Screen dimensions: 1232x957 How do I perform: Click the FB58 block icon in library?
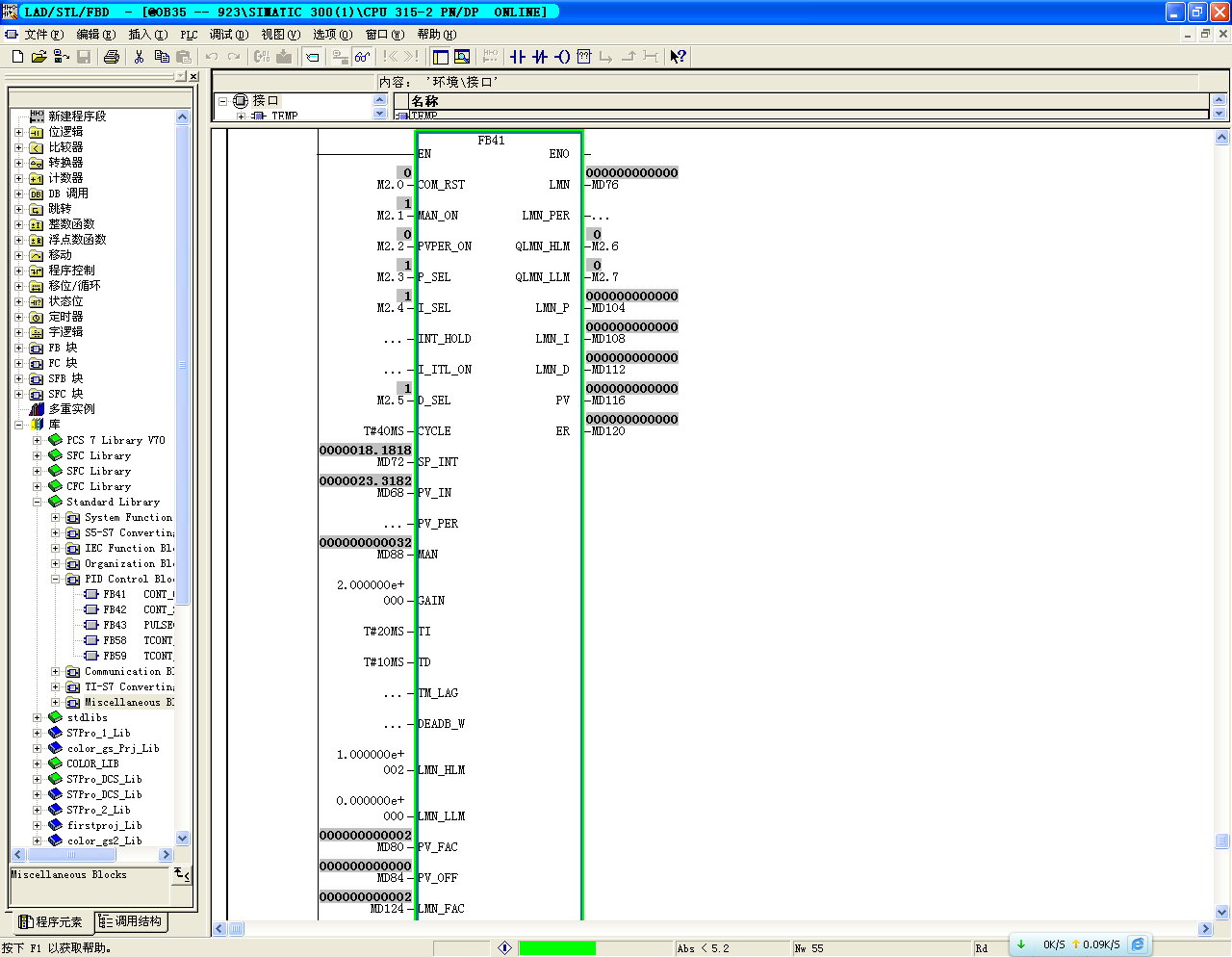coord(91,640)
